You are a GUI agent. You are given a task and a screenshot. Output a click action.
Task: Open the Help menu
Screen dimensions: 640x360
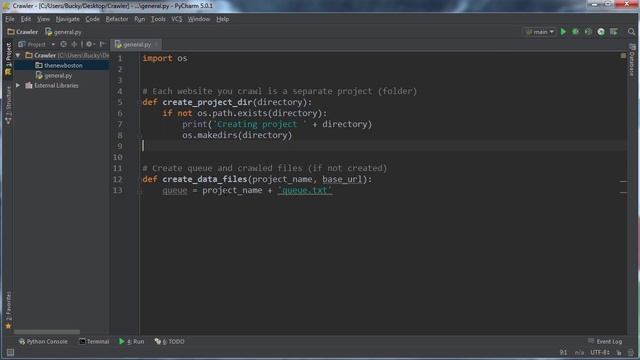click(222, 19)
